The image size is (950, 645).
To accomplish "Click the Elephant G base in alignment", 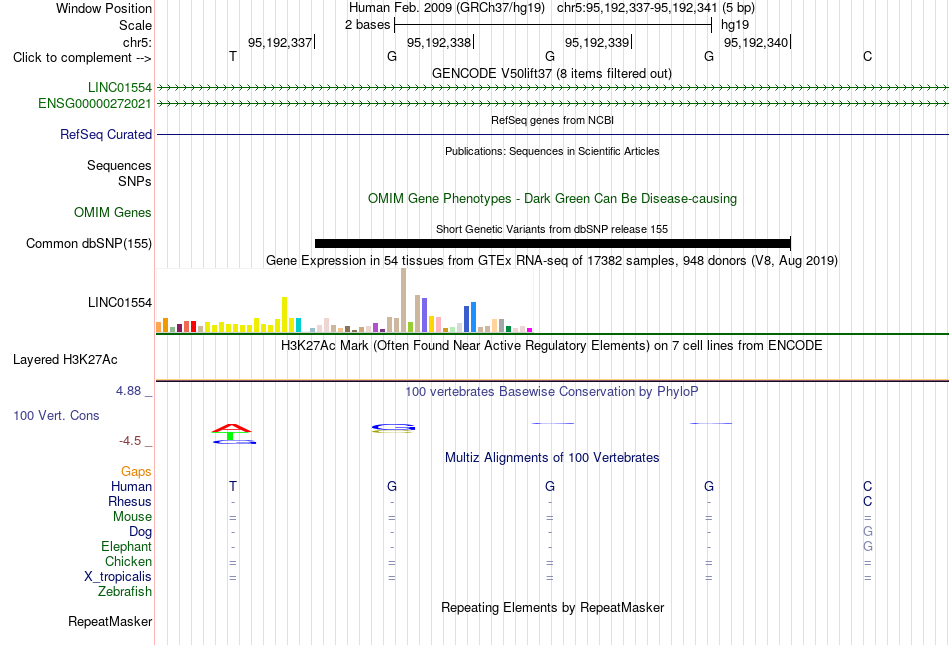I will tap(868, 546).
